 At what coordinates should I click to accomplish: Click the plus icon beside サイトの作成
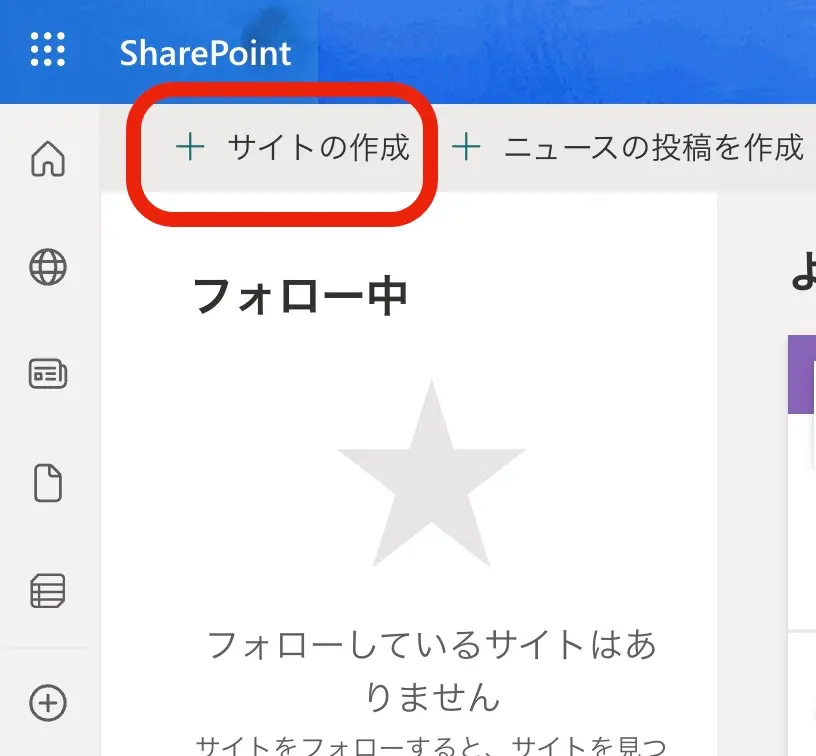[x=189, y=148]
